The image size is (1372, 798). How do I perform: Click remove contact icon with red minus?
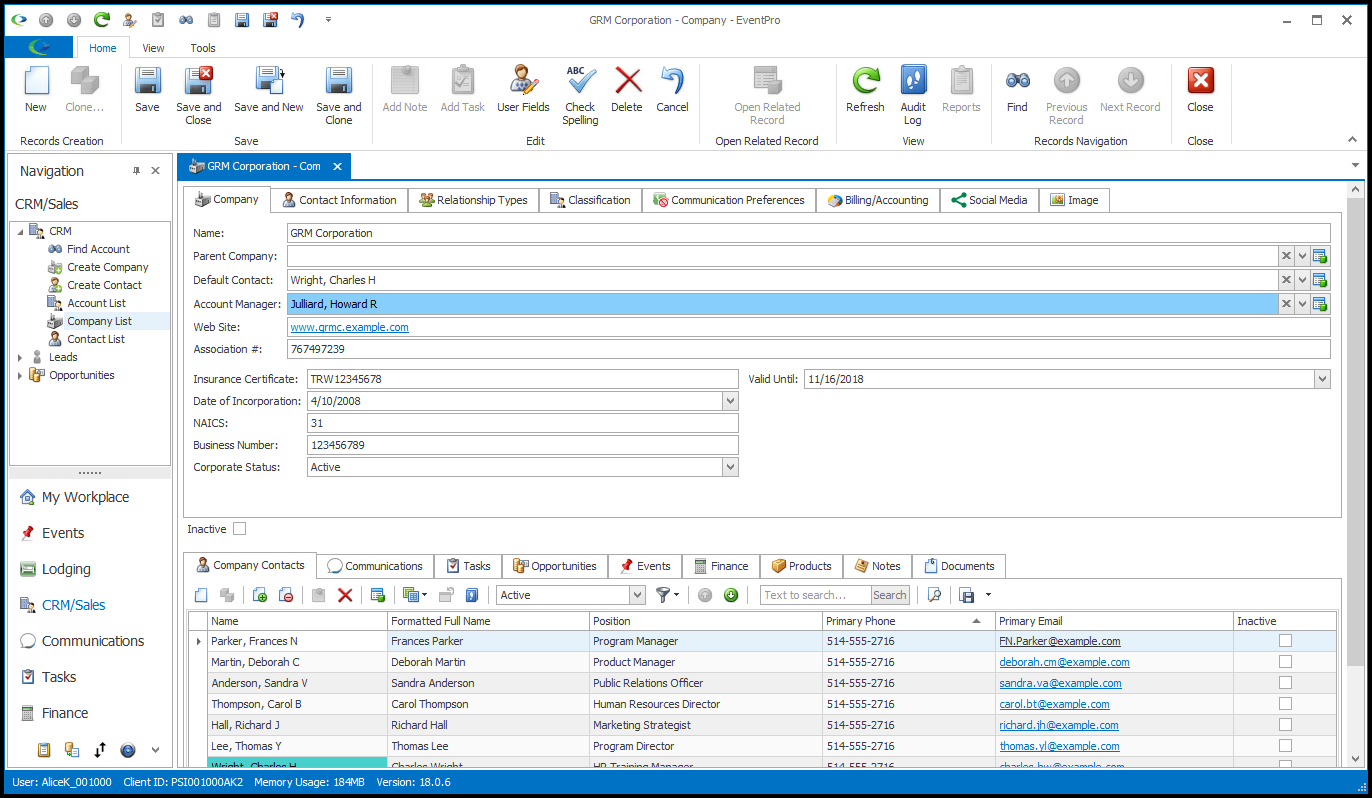click(x=286, y=595)
